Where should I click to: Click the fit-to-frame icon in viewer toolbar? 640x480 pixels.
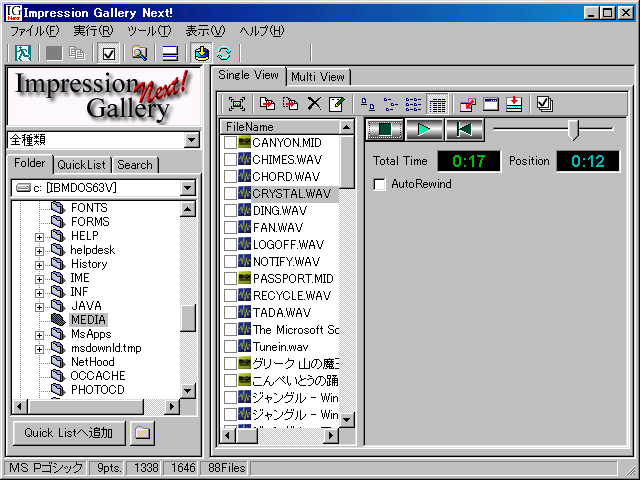tap(237, 104)
